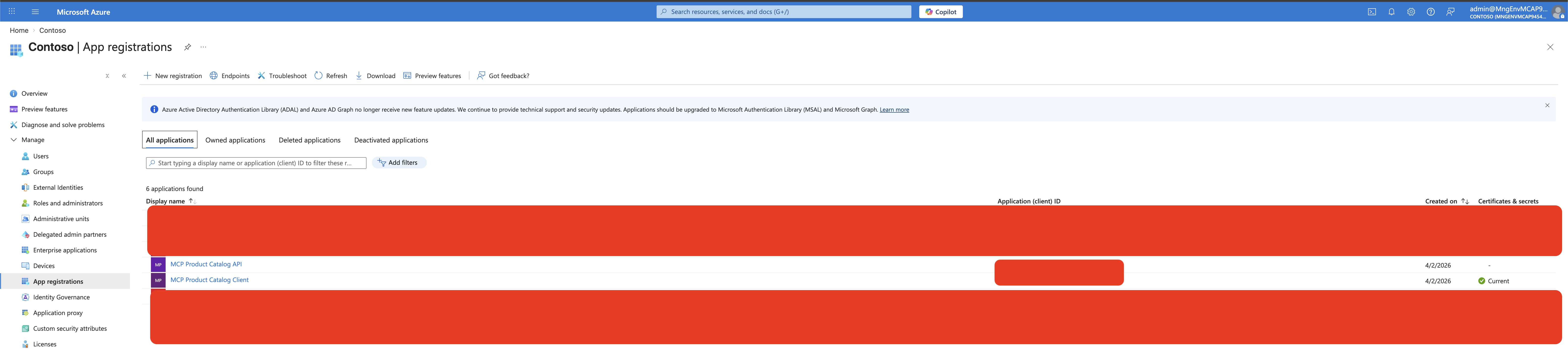Open the Azure portal hamburger menu
The height and width of the screenshot is (354, 1568).
35,12
